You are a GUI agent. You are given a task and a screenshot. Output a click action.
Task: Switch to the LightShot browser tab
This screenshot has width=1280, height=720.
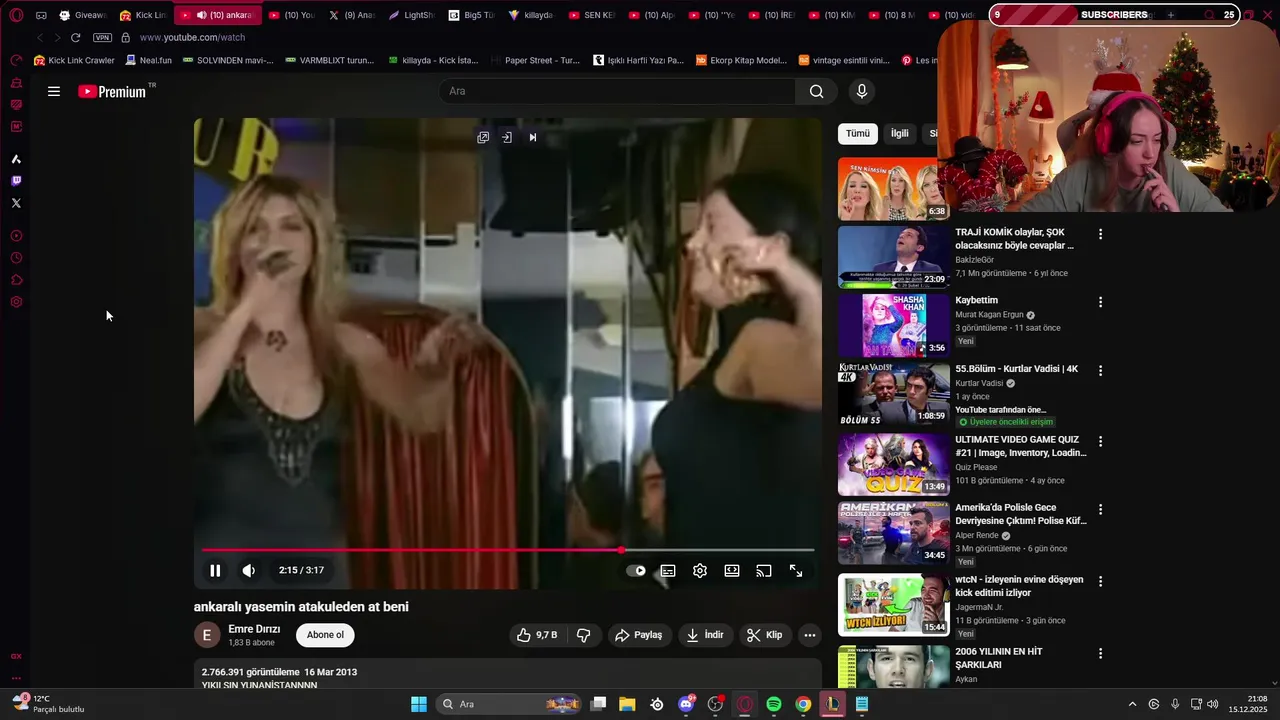tap(411, 15)
